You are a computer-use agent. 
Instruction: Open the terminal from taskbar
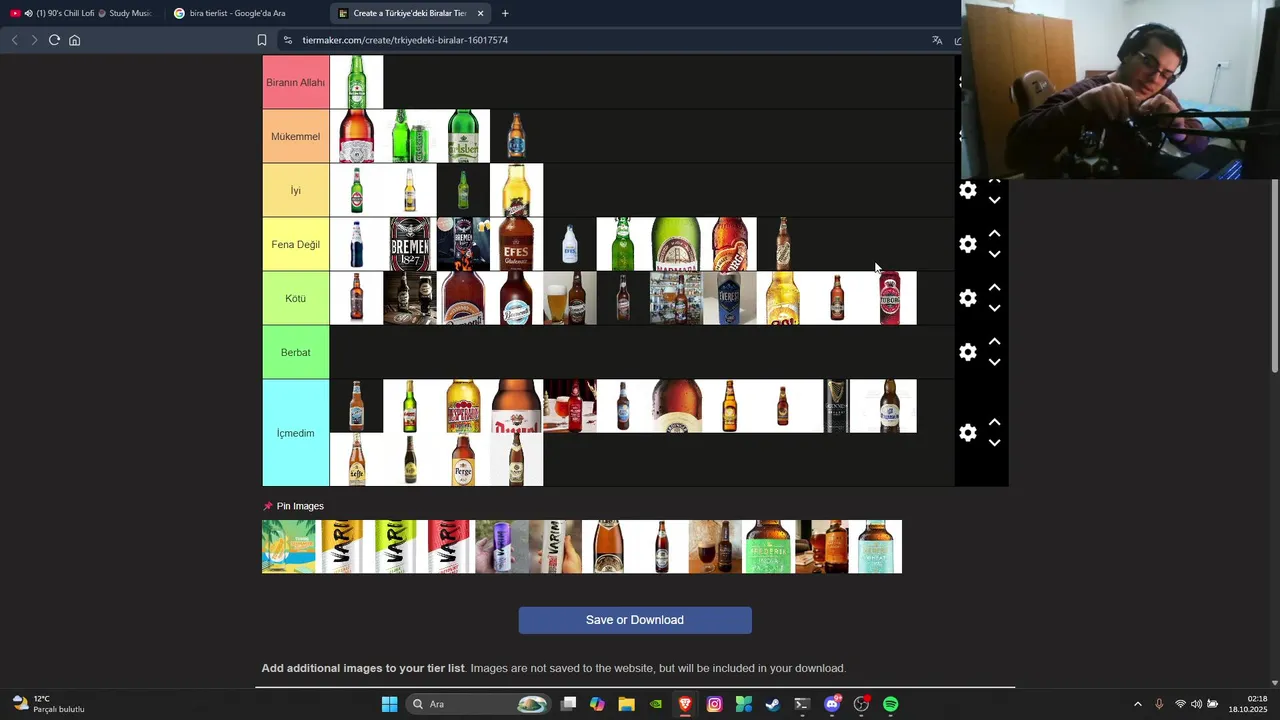click(x=802, y=704)
